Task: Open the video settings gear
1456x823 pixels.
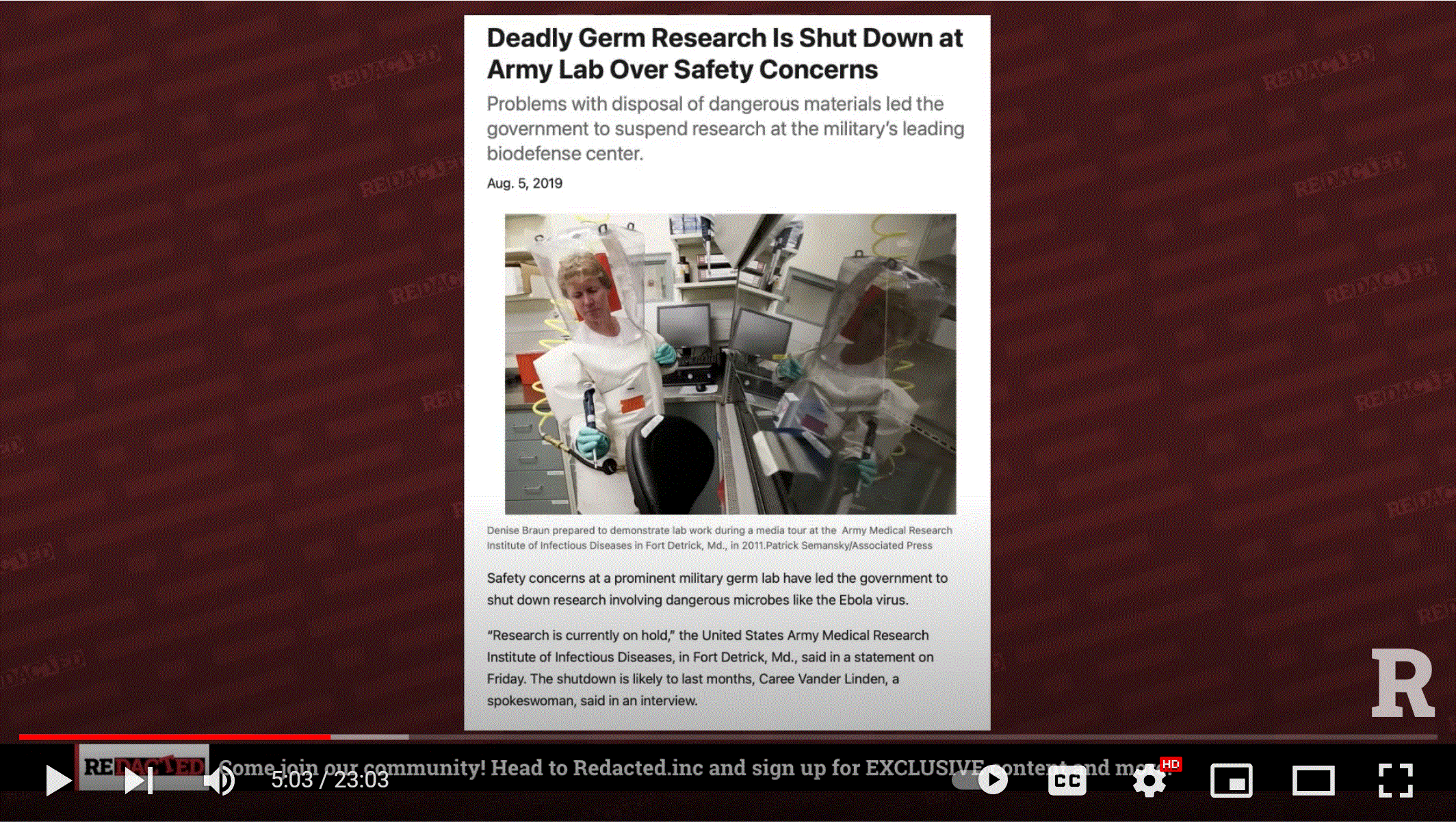Action: (x=1149, y=781)
